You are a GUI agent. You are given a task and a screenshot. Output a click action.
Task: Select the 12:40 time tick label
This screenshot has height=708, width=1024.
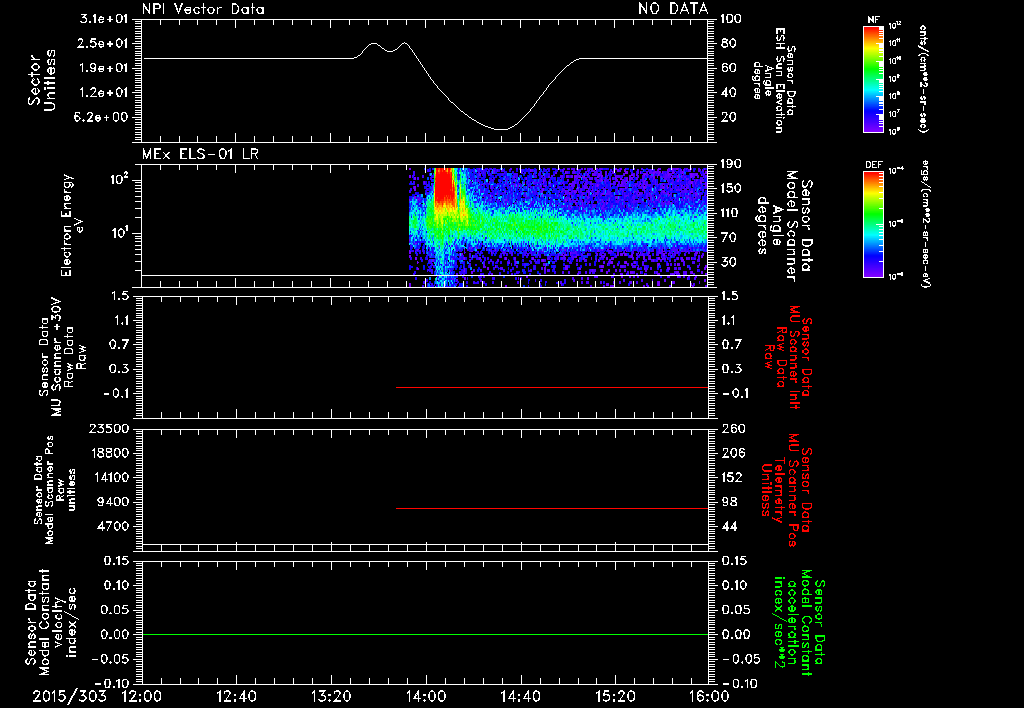236,696
